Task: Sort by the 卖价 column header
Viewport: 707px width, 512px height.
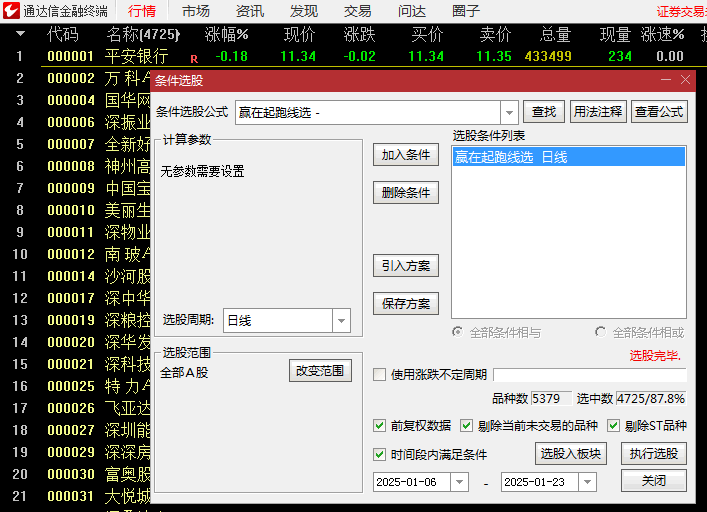Action: 495,34
